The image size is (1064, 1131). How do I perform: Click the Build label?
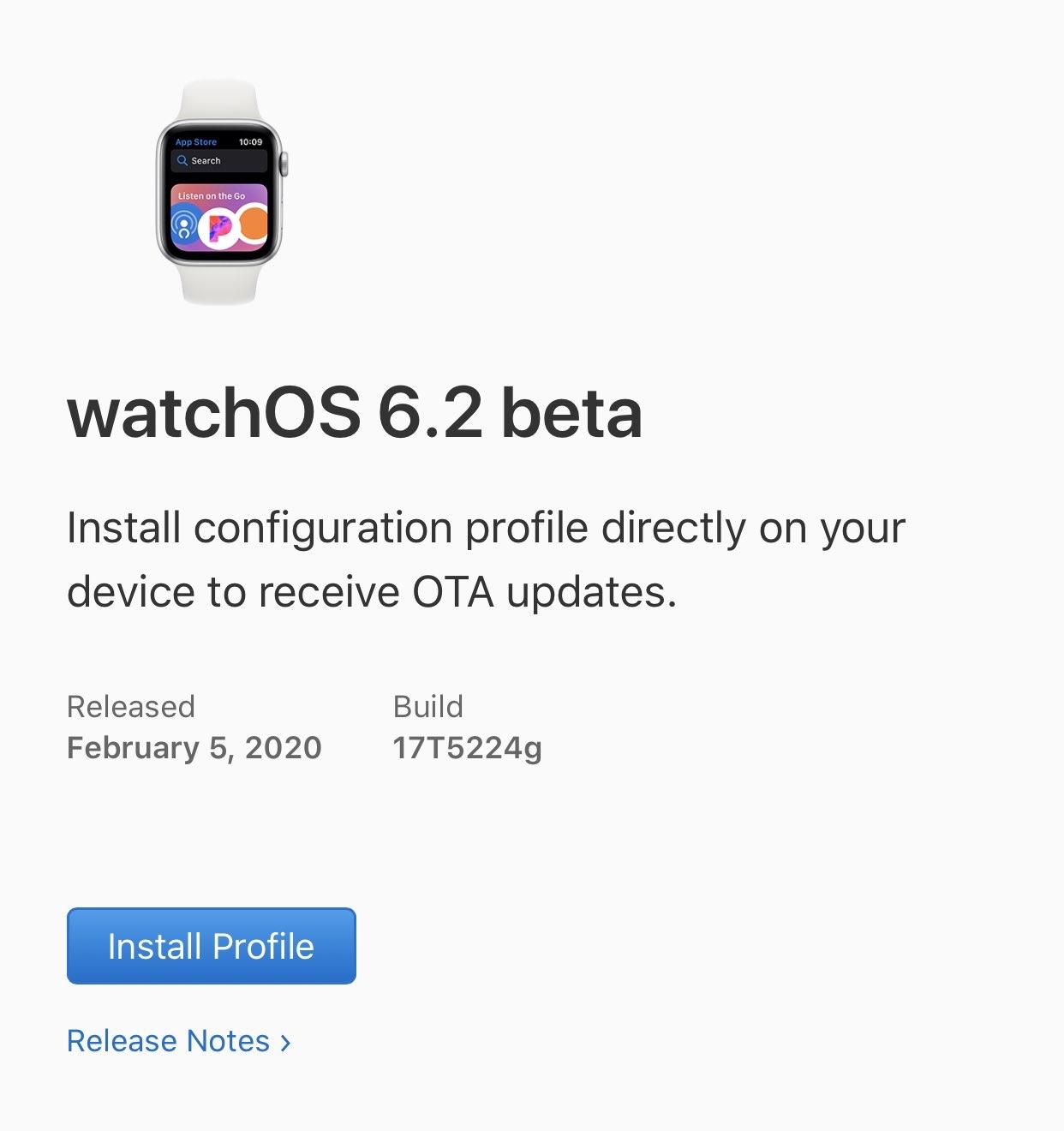tap(427, 707)
